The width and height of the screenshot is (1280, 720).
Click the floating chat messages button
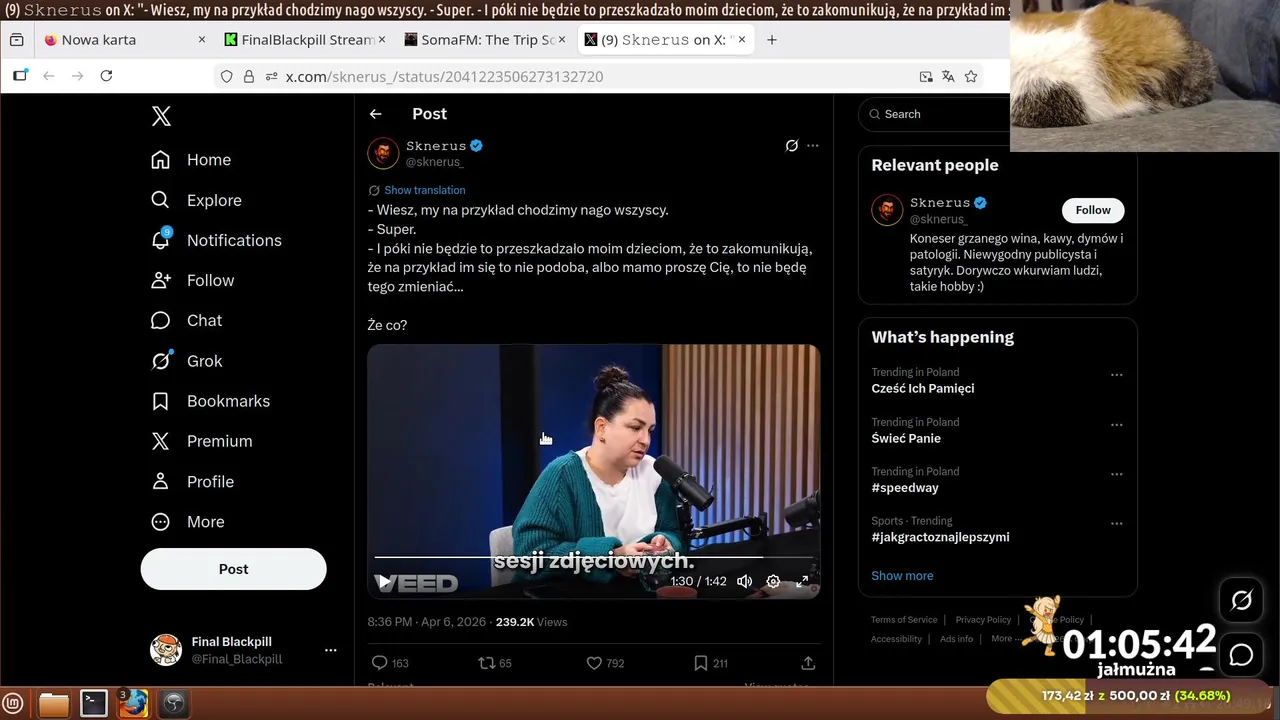tap(1241, 655)
